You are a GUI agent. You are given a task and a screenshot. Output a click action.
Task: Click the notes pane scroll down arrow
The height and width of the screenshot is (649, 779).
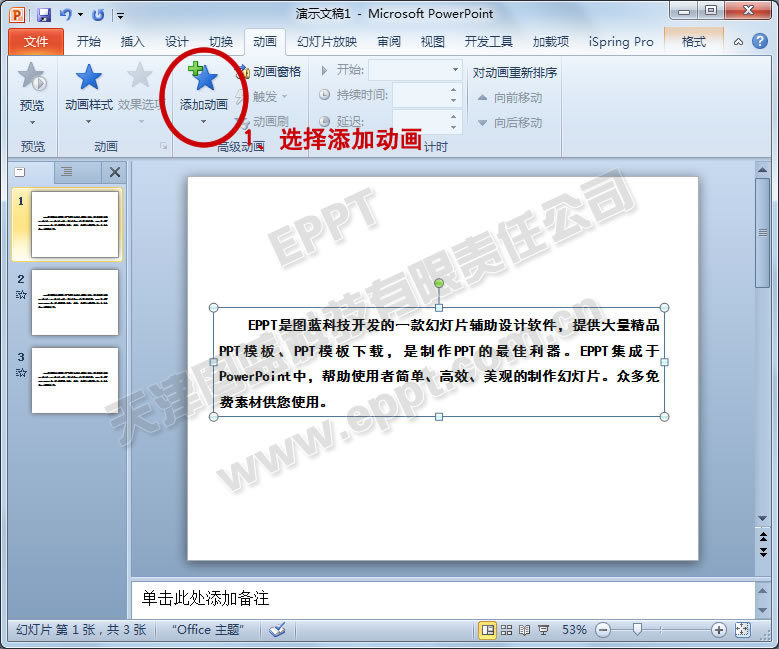pyautogui.click(x=763, y=611)
